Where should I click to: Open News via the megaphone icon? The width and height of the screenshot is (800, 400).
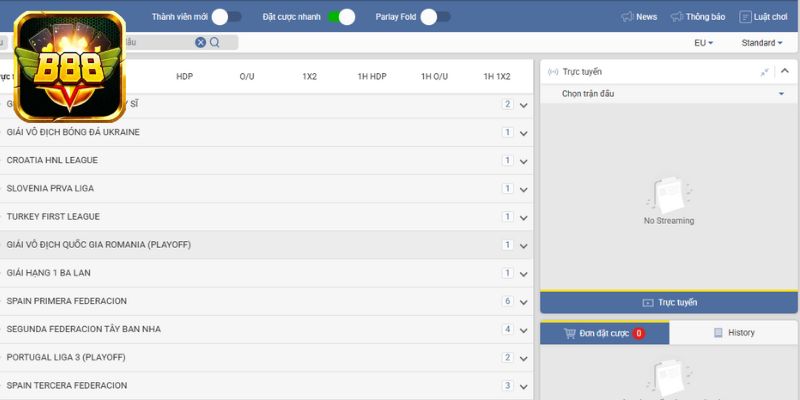(x=627, y=17)
